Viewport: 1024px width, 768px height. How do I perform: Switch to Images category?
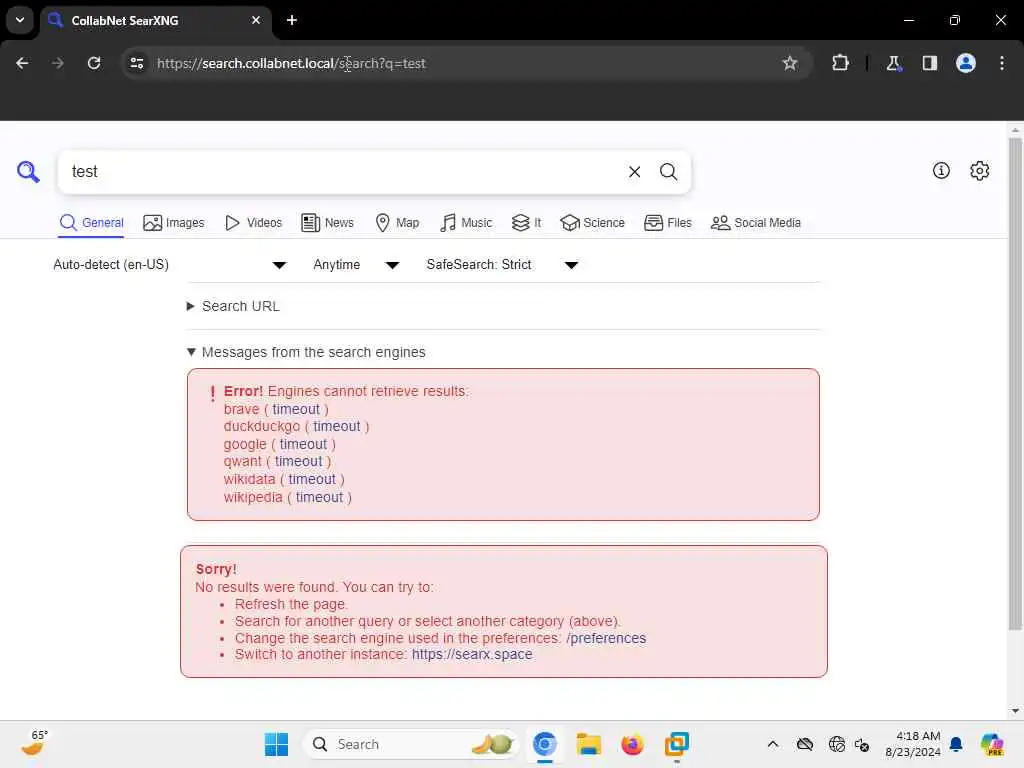point(174,223)
